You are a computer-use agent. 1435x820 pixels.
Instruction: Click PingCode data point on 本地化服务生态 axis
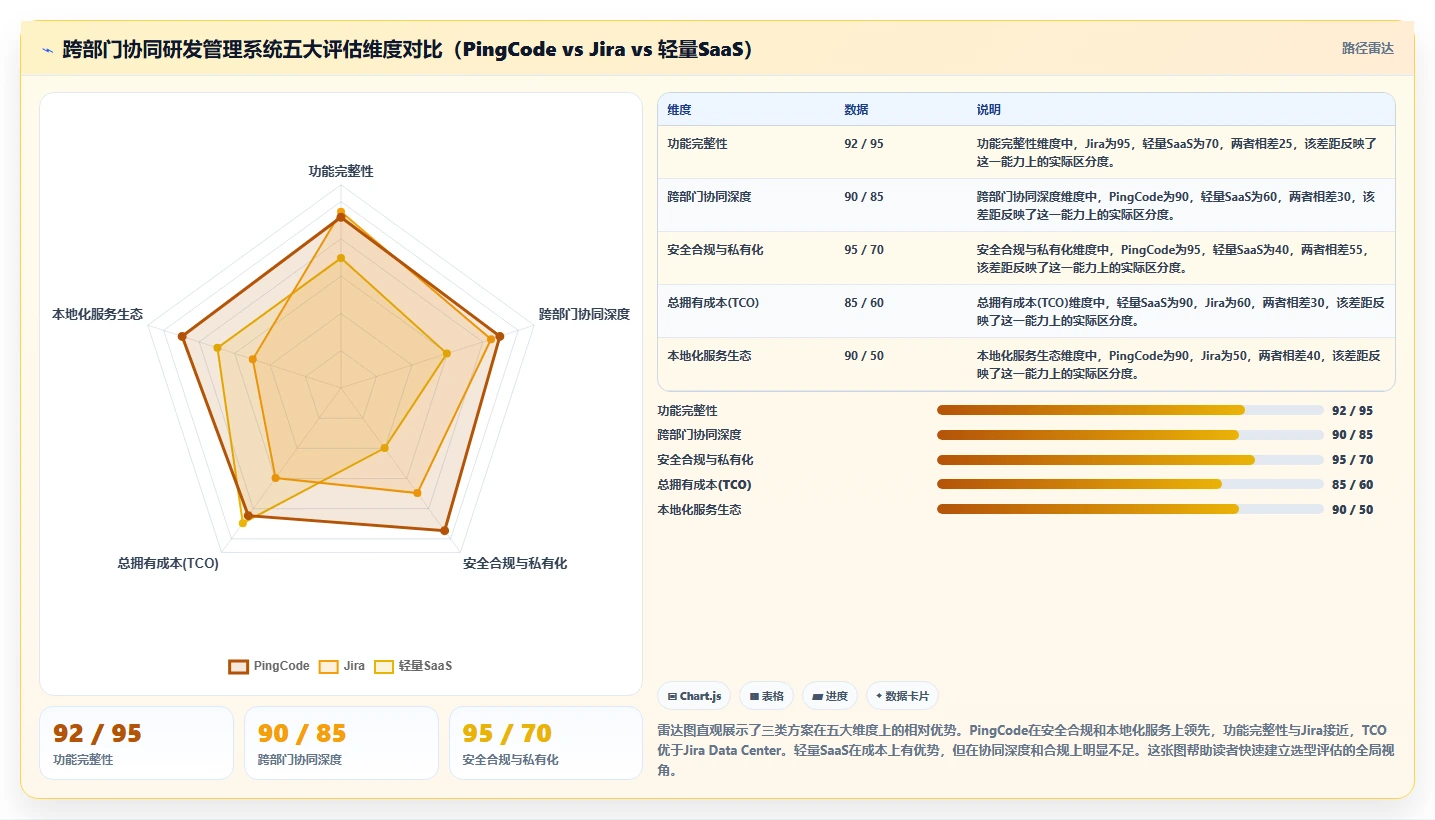(182, 337)
